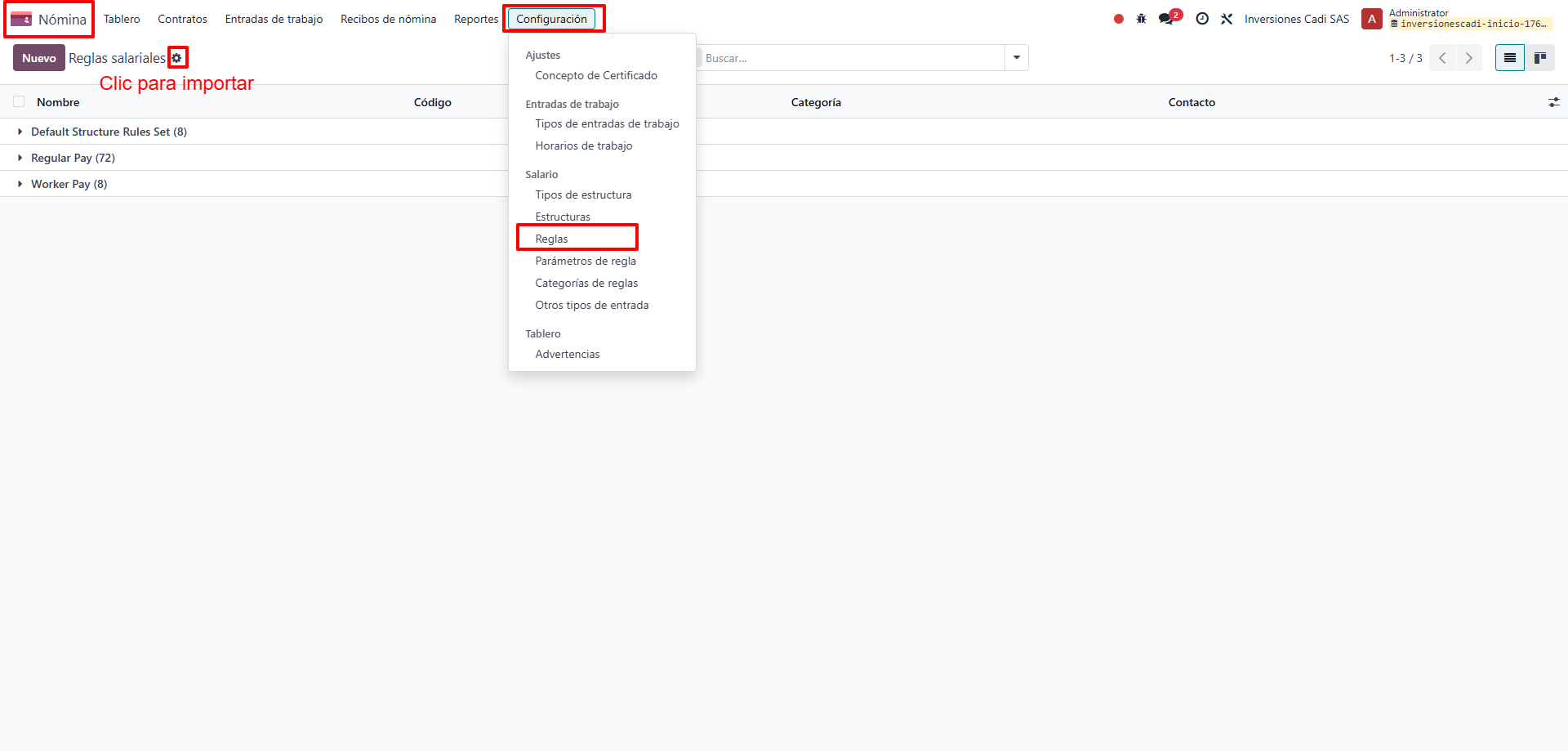Open Entradas de trabajo menu

[x=274, y=19]
